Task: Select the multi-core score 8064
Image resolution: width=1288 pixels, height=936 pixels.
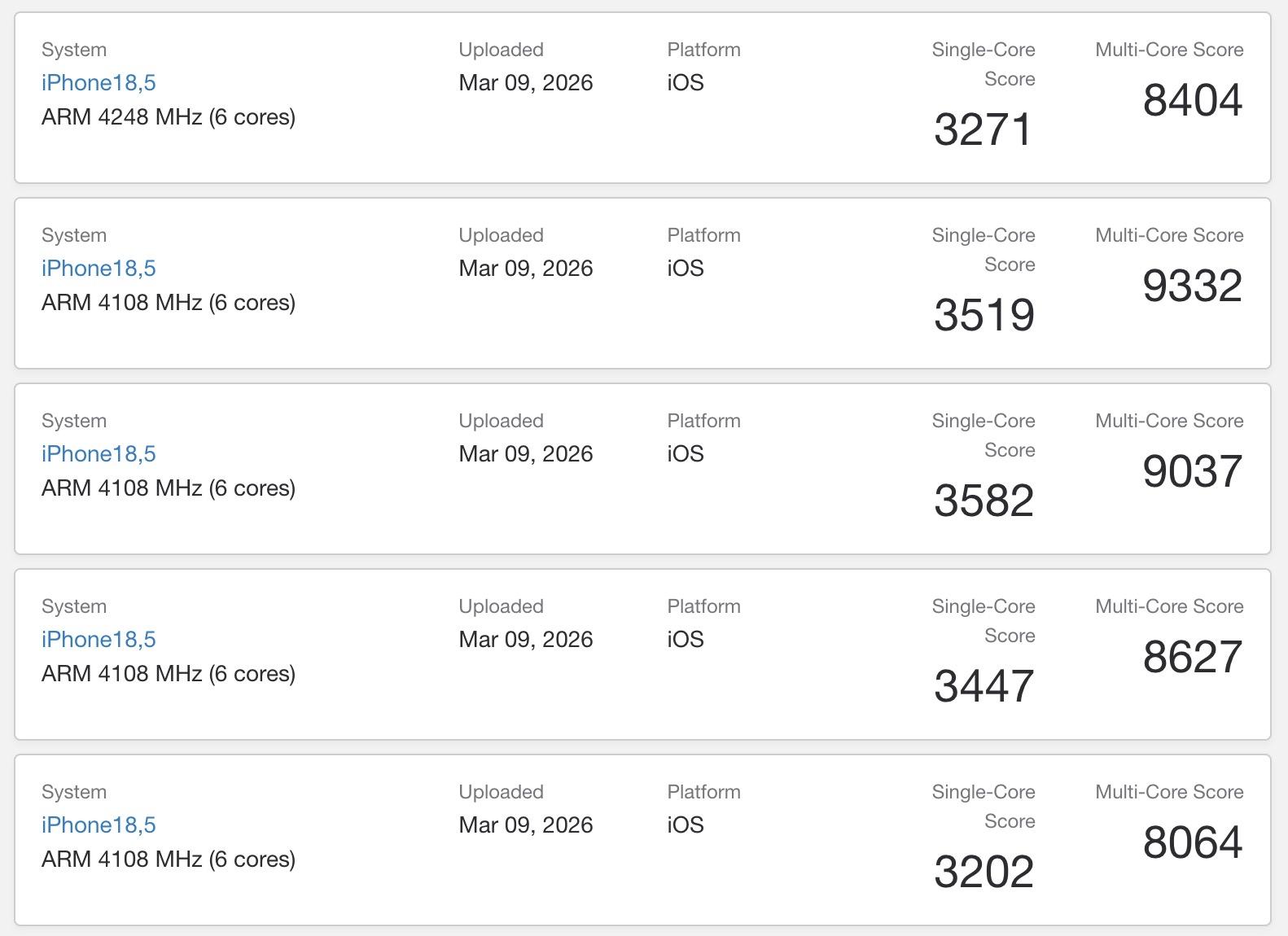Action: tap(1192, 843)
